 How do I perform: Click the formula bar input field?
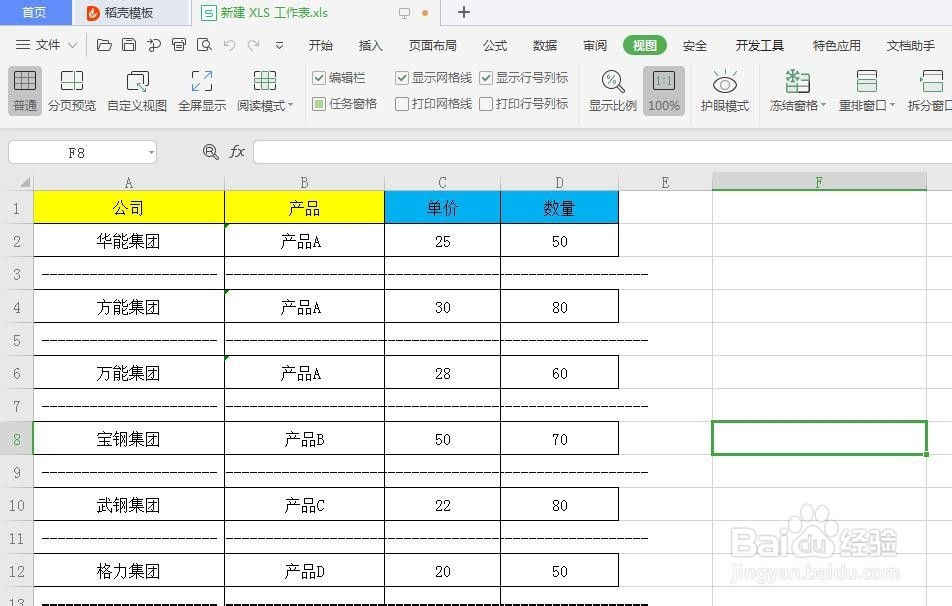[x=602, y=152]
